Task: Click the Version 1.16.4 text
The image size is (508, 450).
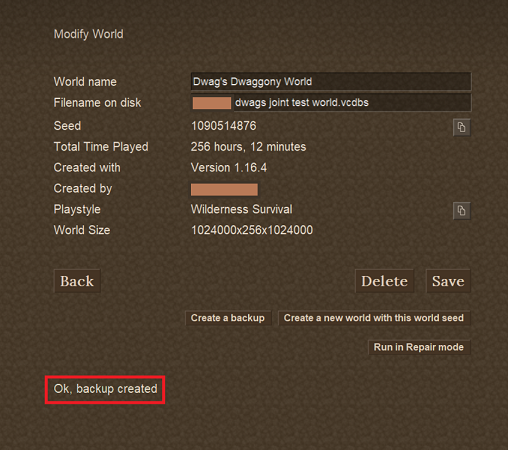Action: coord(229,168)
